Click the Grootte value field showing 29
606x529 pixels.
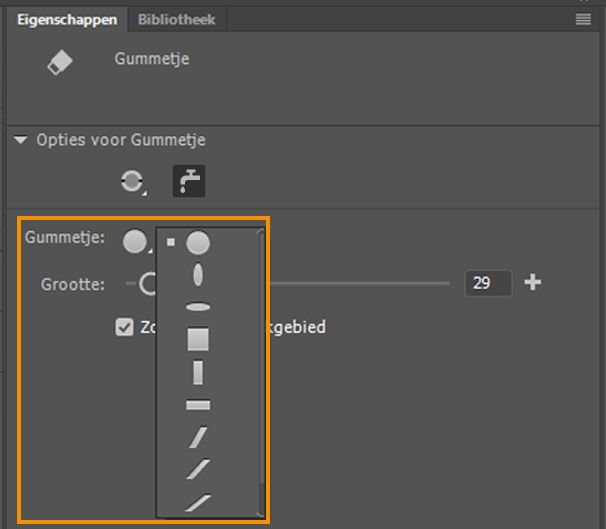pyautogui.click(x=487, y=283)
